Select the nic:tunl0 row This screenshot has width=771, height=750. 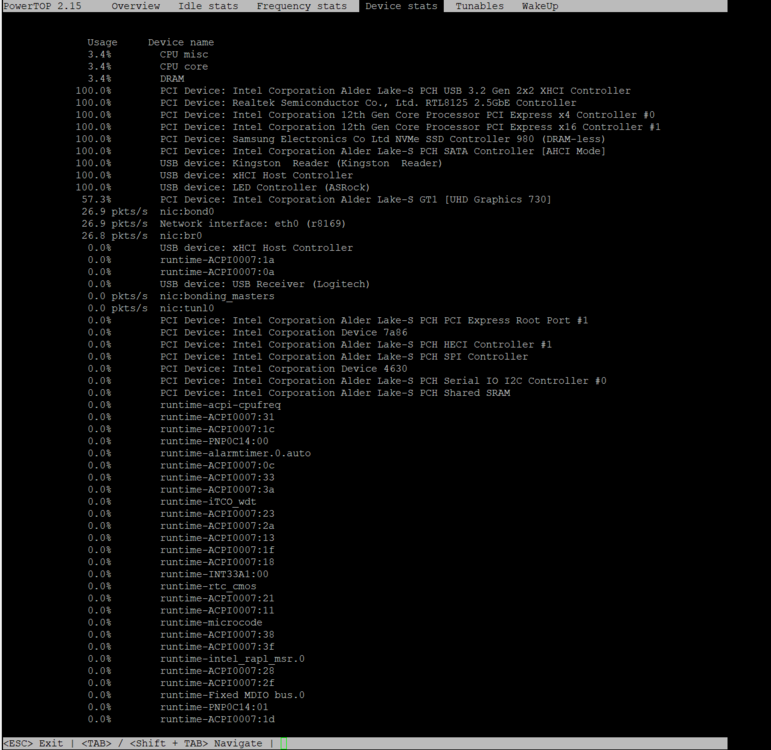[x=150, y=308]
